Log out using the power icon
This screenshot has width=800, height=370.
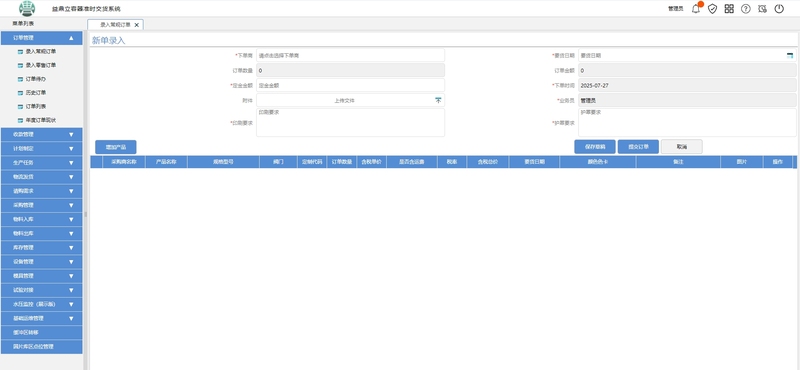click(779, 9)
